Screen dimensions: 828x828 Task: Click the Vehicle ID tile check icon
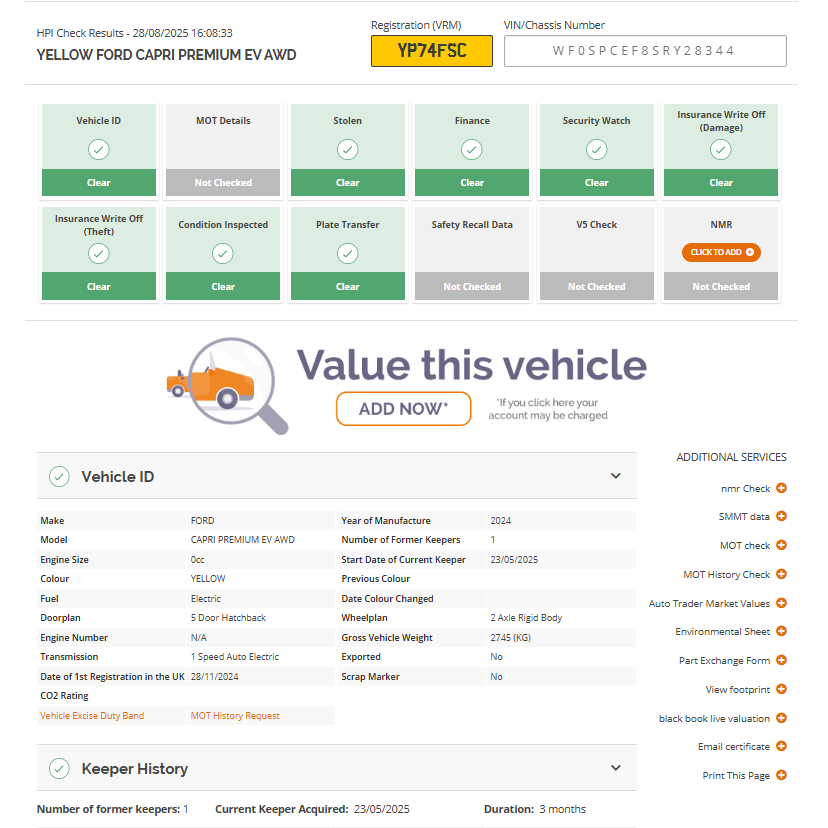pos(99,149)
